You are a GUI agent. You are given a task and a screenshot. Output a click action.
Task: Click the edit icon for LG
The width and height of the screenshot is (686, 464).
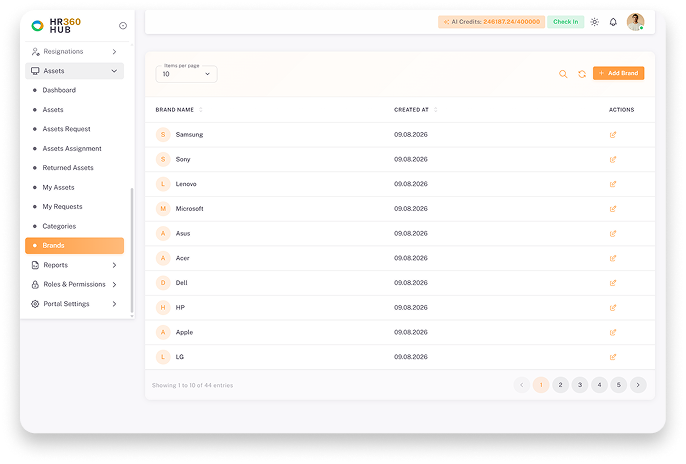(613, 357)
